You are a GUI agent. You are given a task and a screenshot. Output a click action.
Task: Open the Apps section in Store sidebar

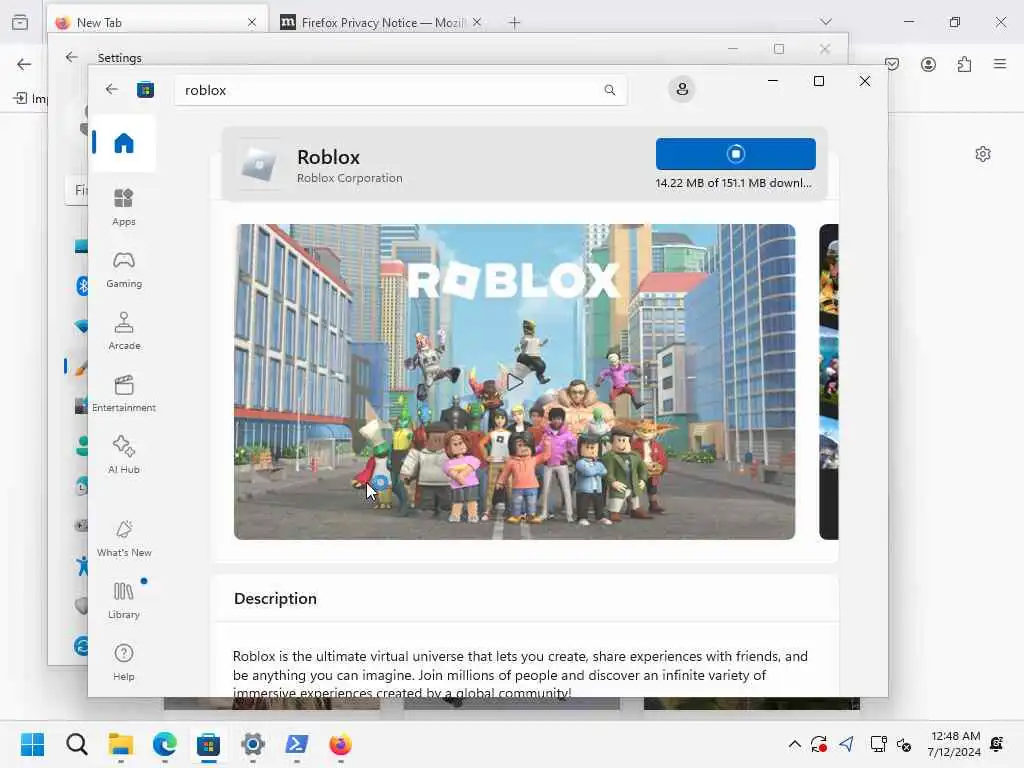coord(123,207)
